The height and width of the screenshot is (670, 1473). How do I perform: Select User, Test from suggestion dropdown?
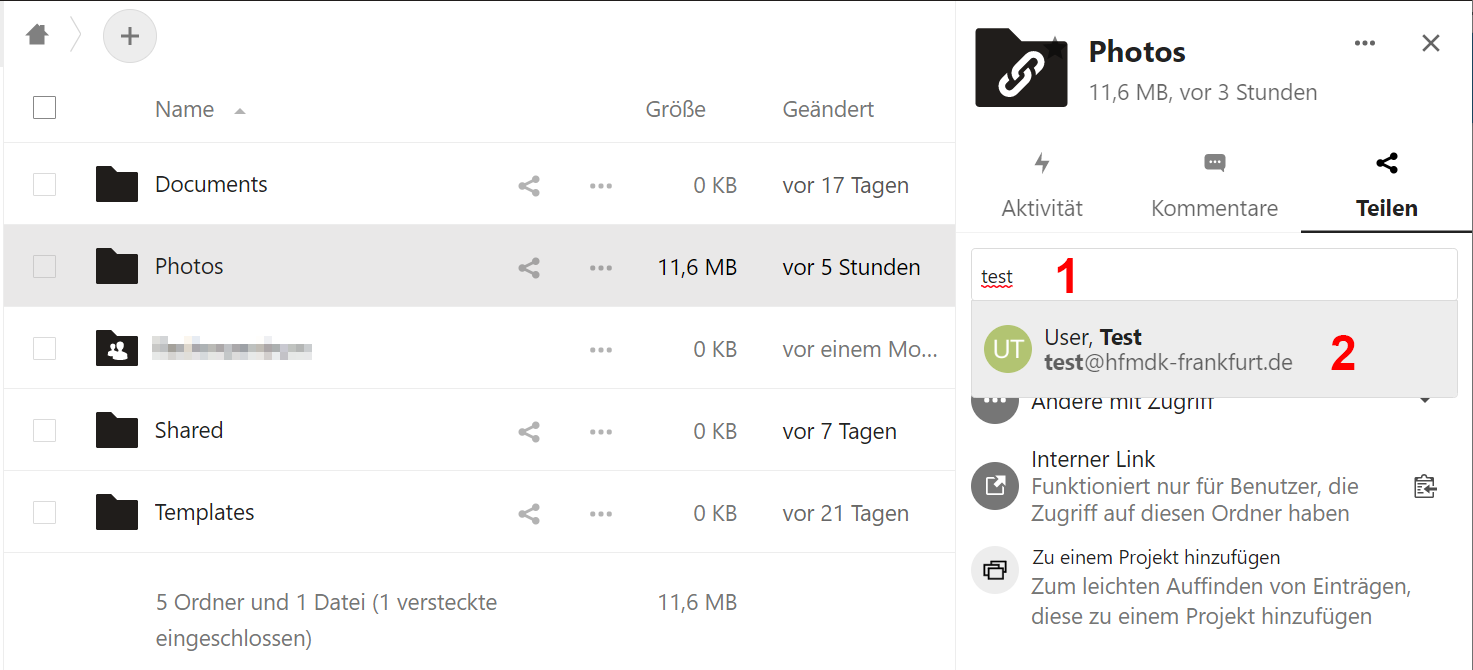tap(1214, 349)
